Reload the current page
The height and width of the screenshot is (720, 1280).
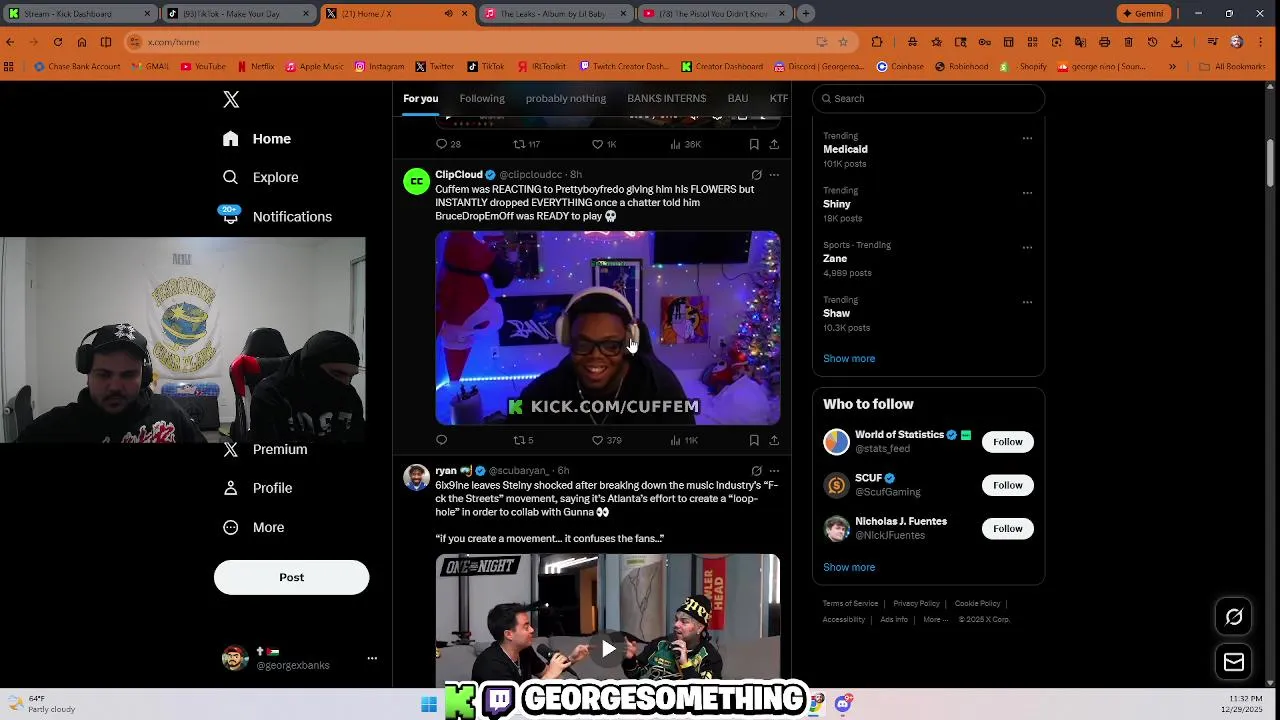point(58,42)
